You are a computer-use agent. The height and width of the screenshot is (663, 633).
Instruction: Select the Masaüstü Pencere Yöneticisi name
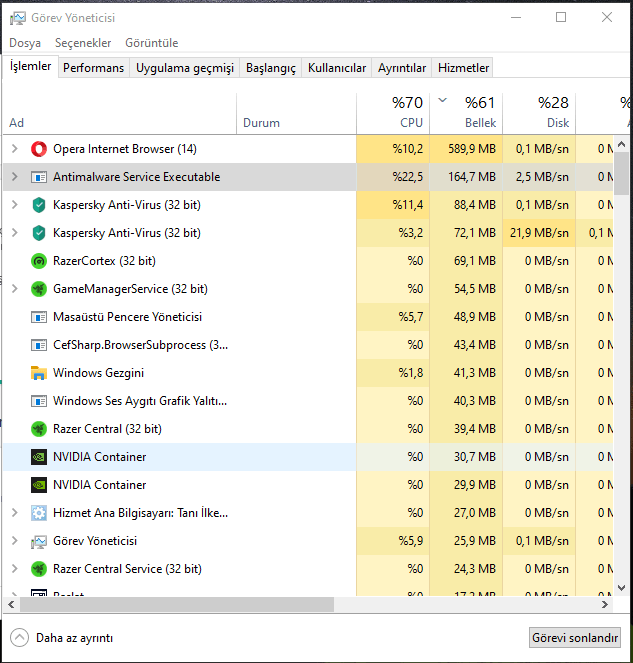click(127, 317)
